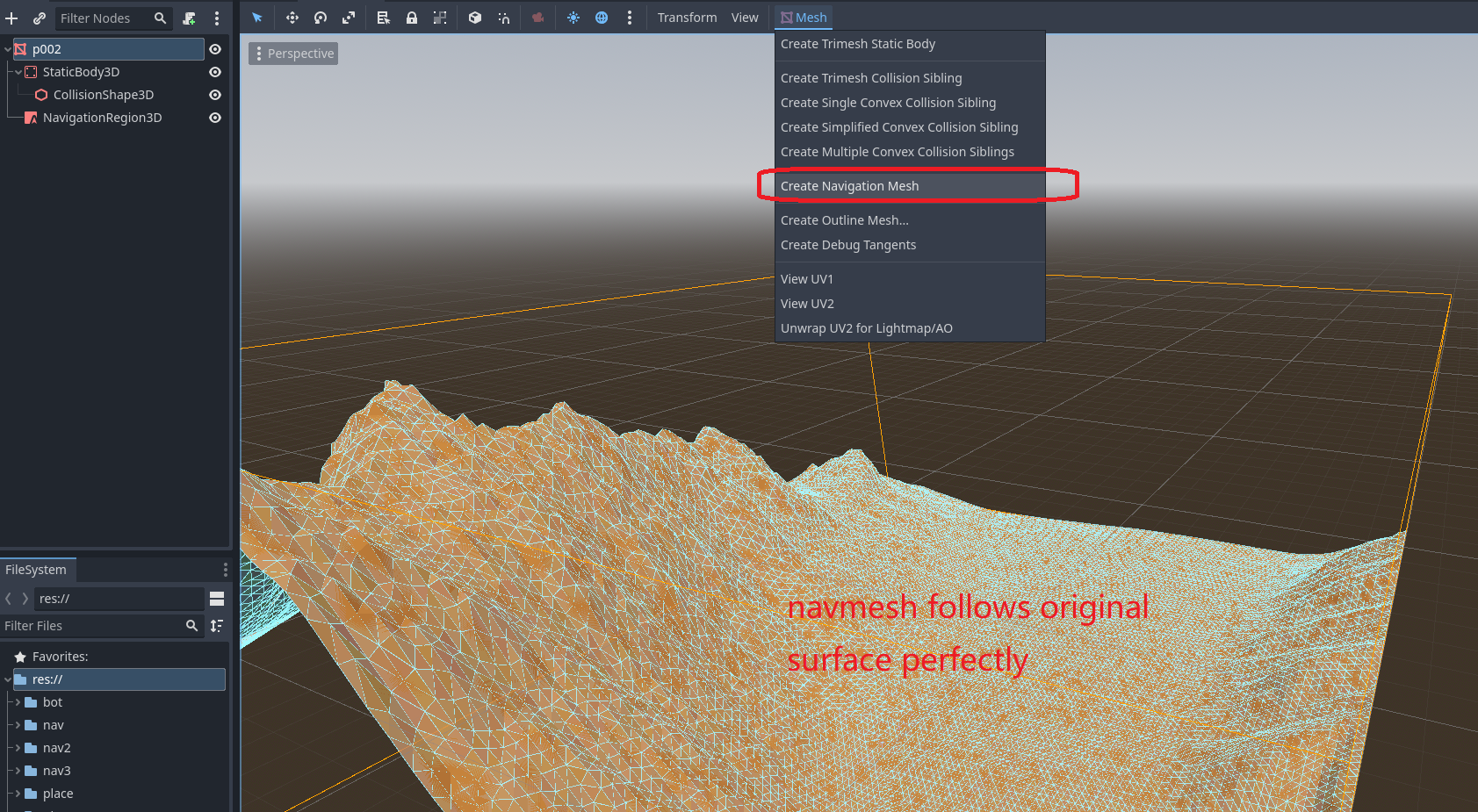The height and width of the screenshot is (812, 1478).
Task: Open the preview sun settings icon
Action: pos(573,18)
